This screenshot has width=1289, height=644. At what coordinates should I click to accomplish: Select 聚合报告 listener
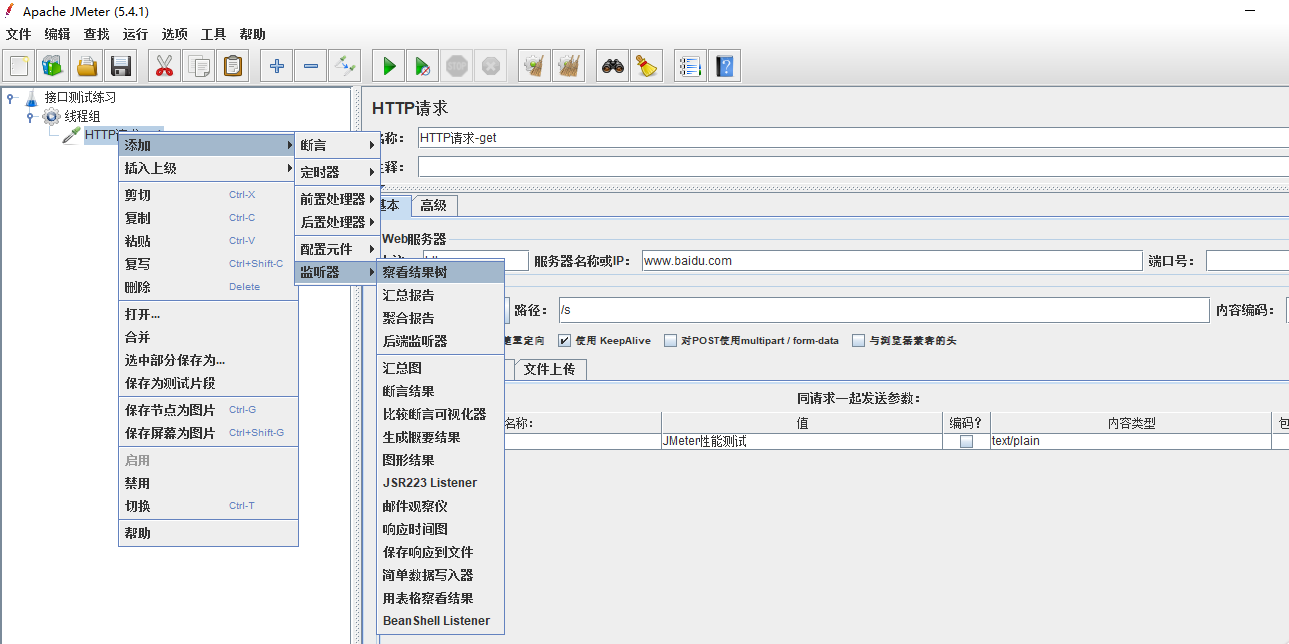pos(440,318)
